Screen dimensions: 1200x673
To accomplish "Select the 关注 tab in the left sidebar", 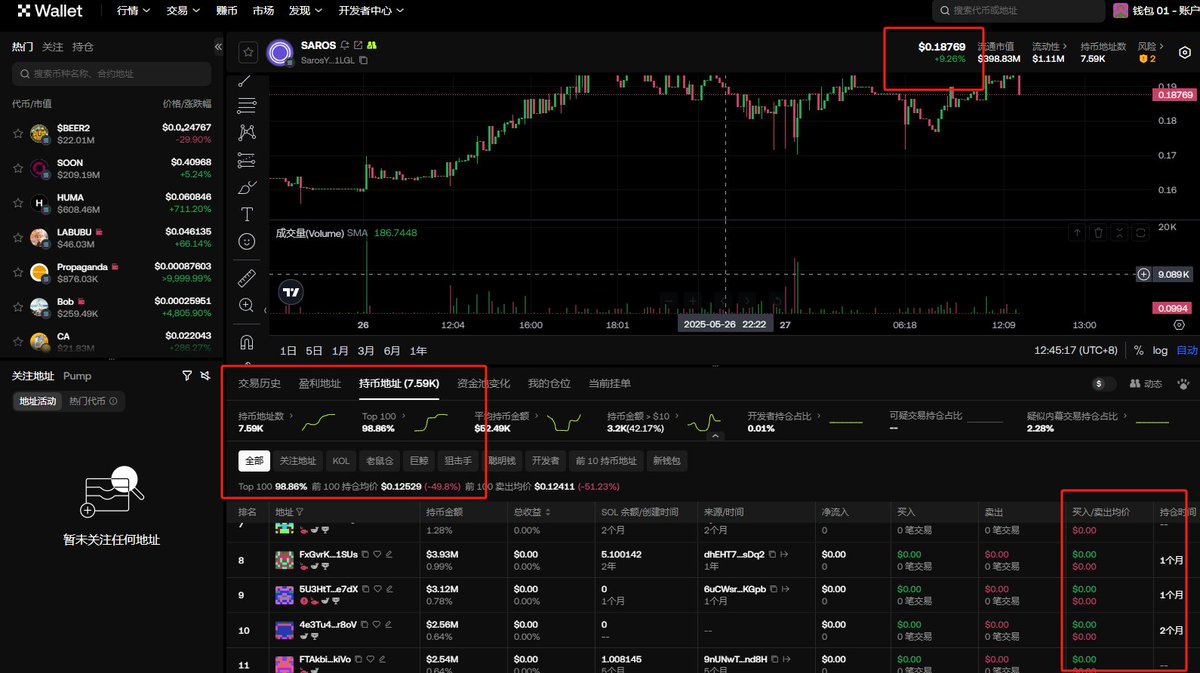I will [x=52, y=47].
